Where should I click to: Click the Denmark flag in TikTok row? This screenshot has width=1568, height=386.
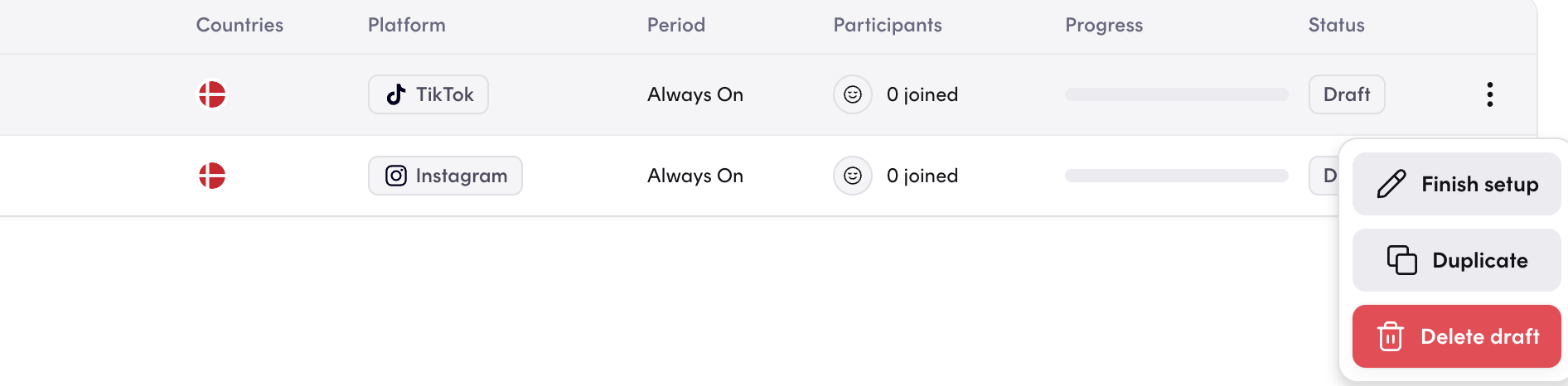click(x=212, y=94)
